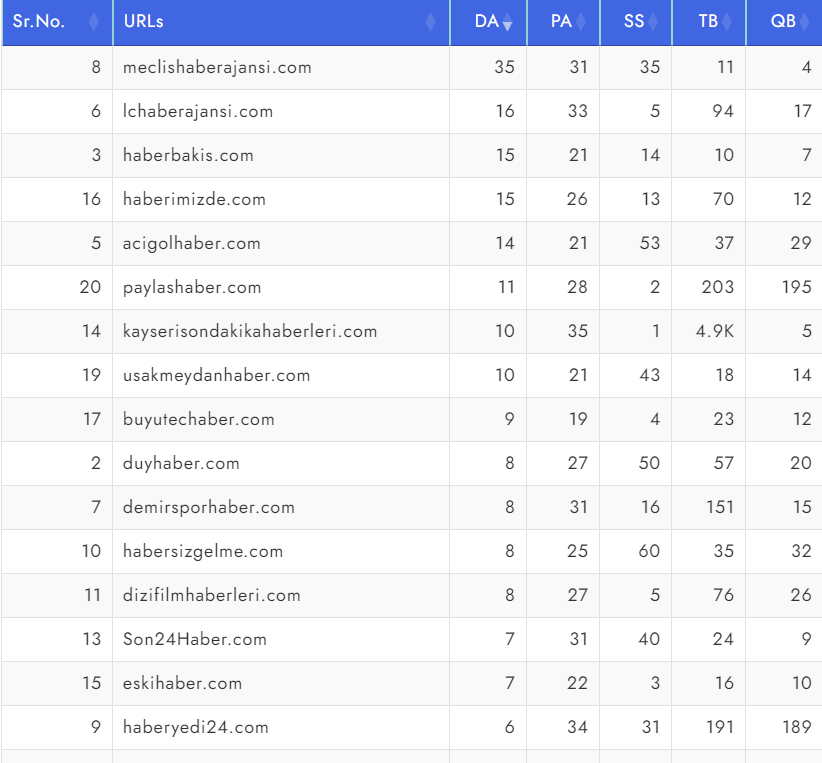Viewport: 822px width, 763px height.
Task: Select the usakmeydanhaber.com entry
Action: tap(216, 376)
